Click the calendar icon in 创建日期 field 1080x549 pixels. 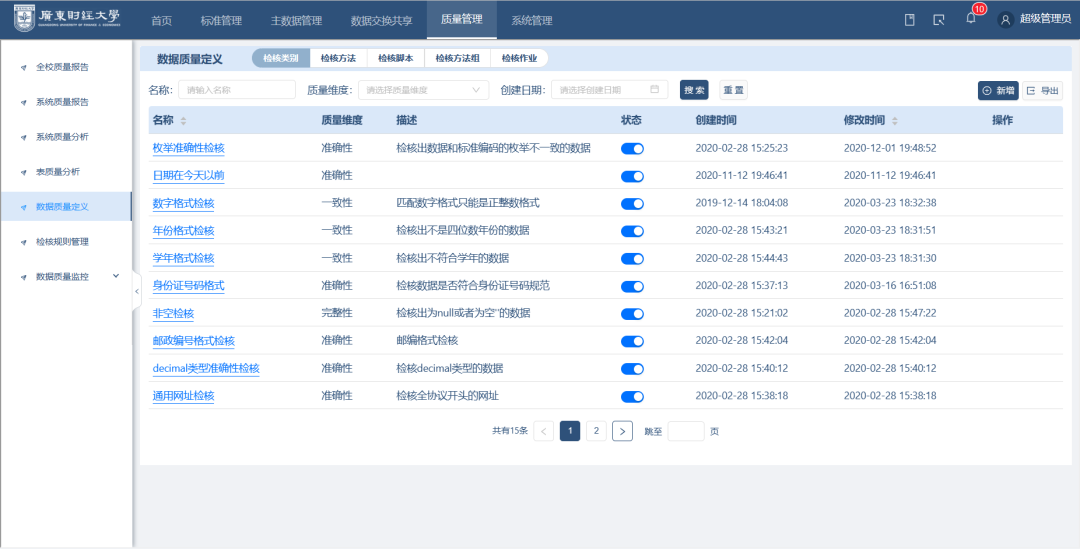[x=655, y=90]
